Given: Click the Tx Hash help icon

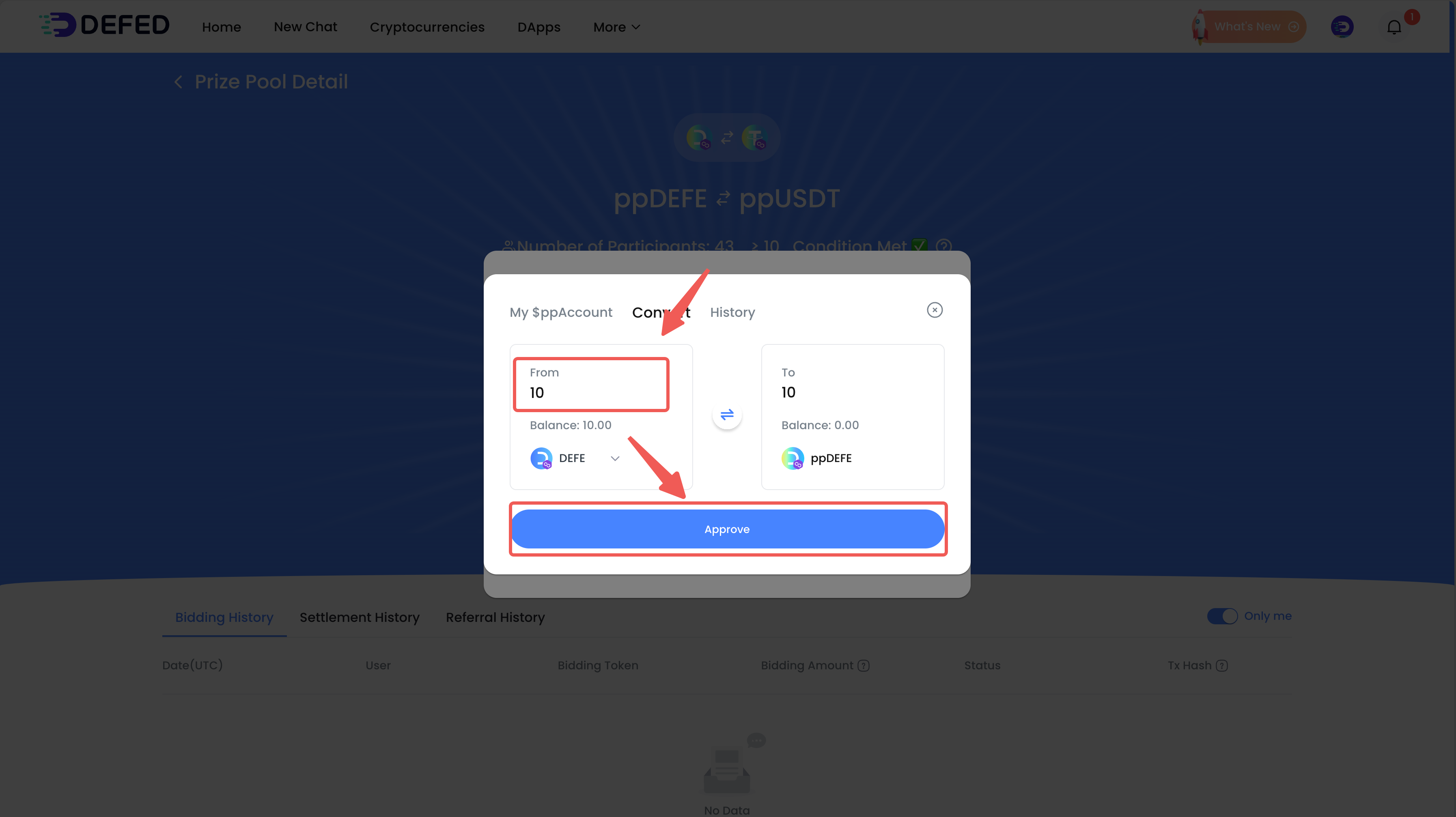Looking at the screenshot, I should (1221, 666).
